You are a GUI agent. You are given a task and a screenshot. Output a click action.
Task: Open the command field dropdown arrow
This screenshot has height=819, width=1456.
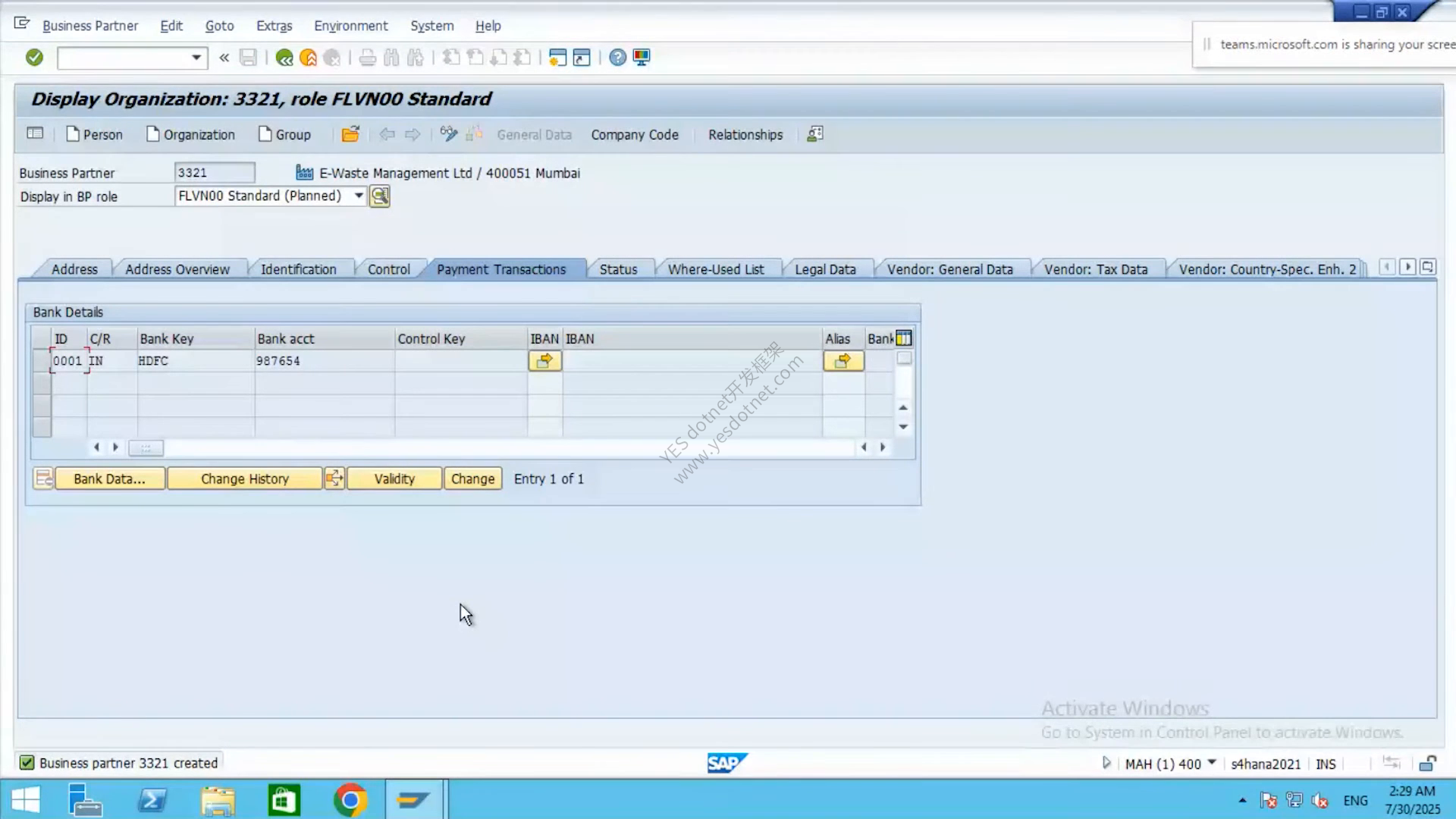196,58
